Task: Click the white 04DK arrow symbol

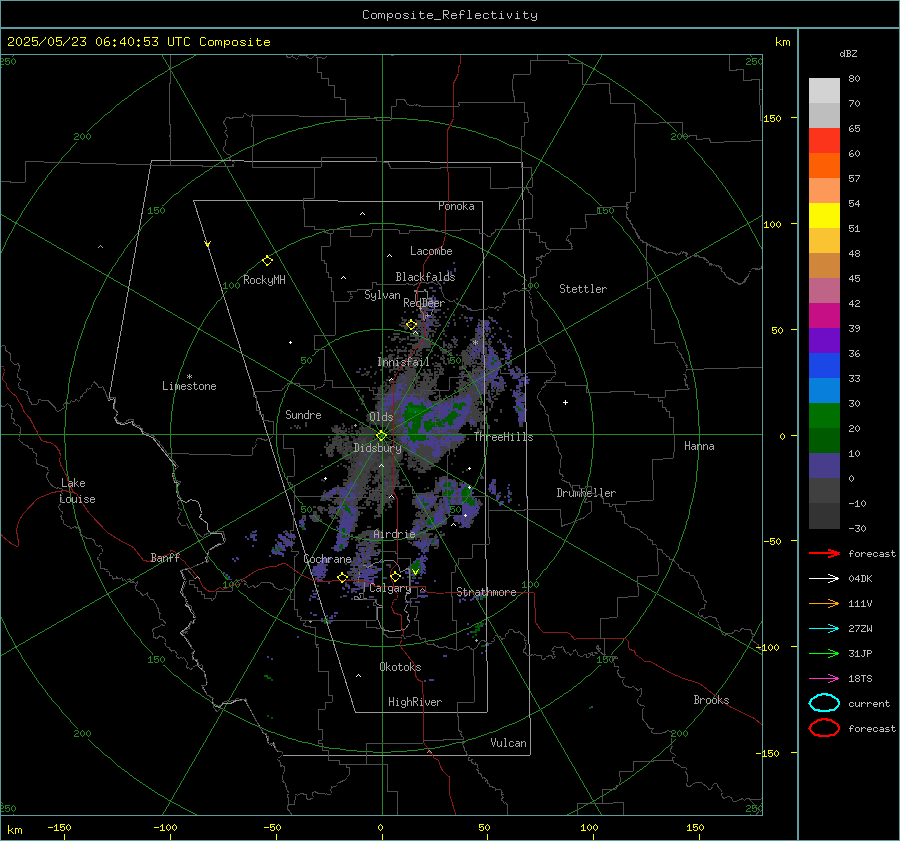Action: point(824,578)
